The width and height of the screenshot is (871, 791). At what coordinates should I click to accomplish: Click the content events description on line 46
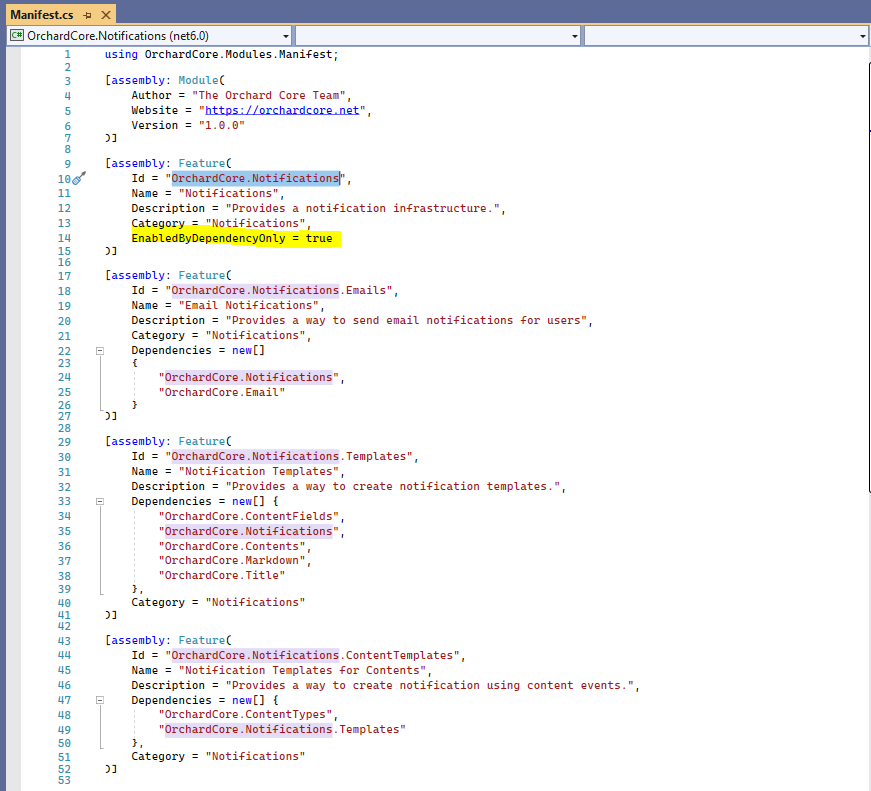pos(429,685)
